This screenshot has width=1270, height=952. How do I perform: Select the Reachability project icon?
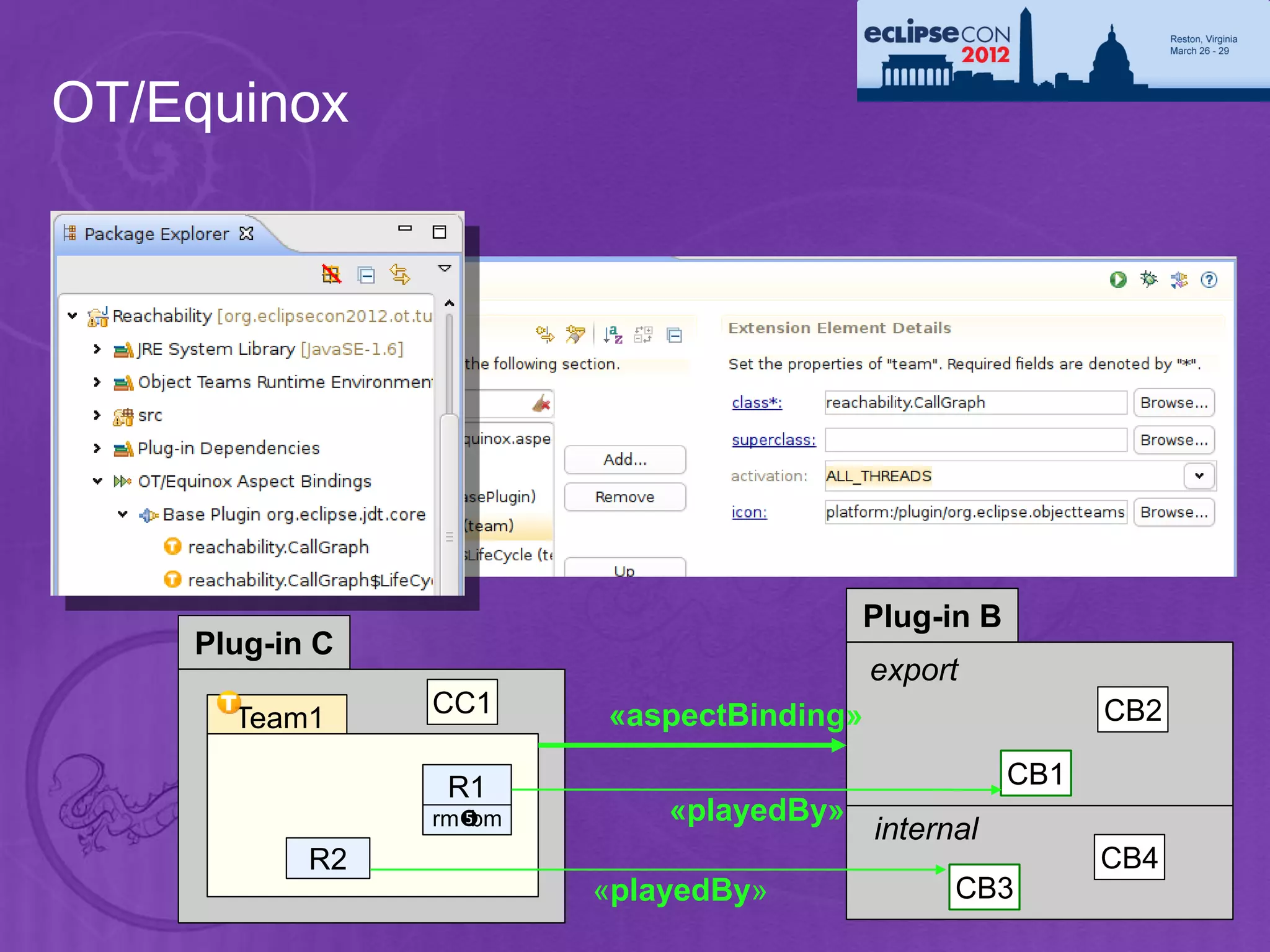(98, 316)
